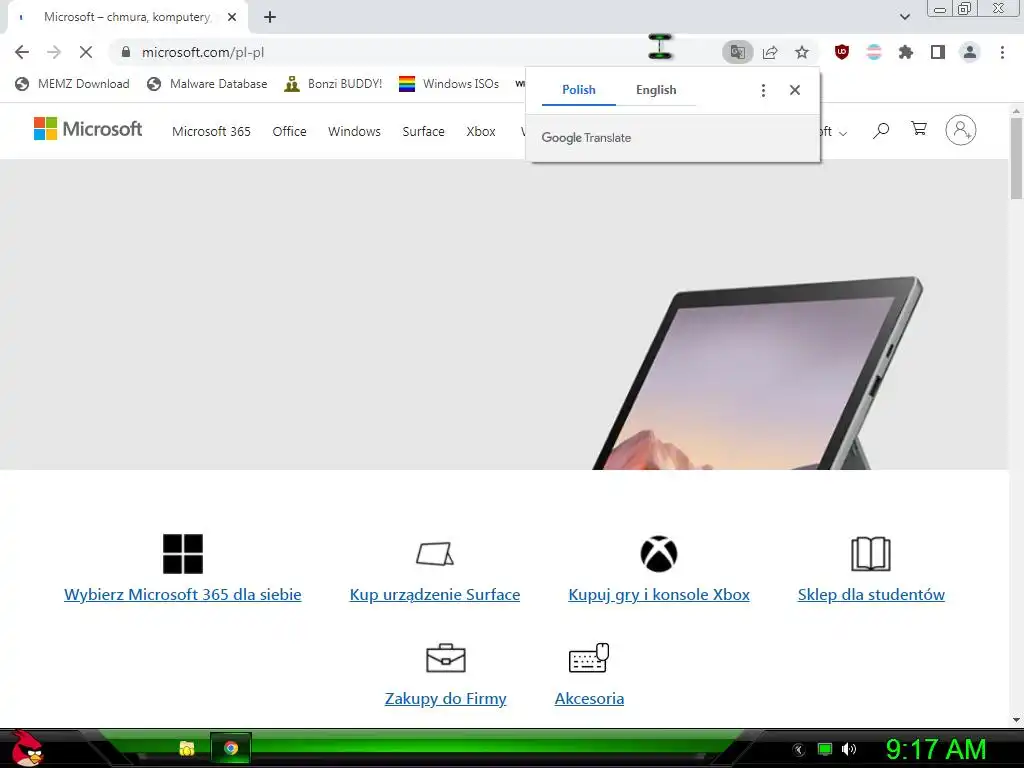The image size is (1024, 768).
Task: Open the 'Akcesoria' link
Action: pos(589,698)
